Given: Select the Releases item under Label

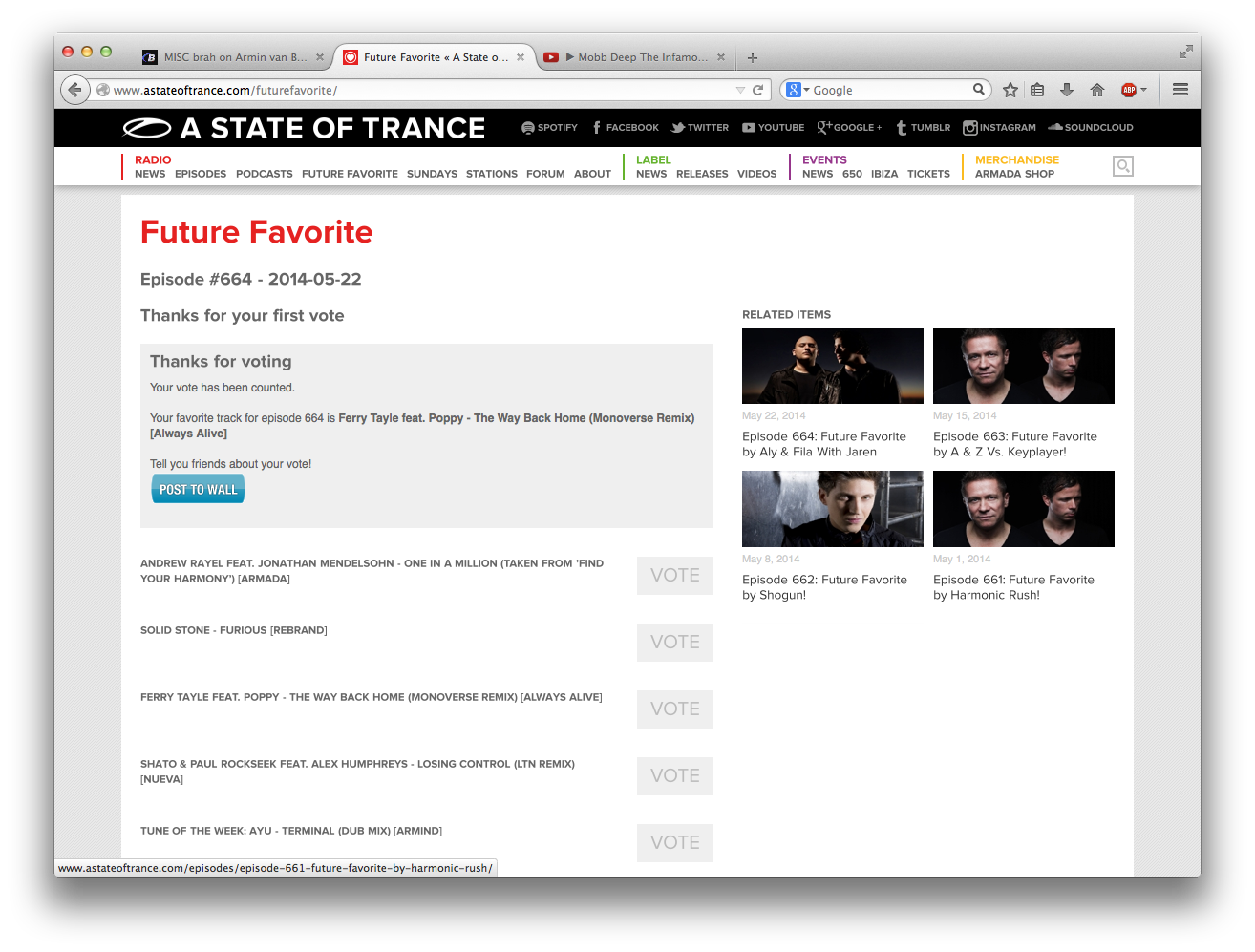Looking at the screenshot, I should [x=702, y=174].
